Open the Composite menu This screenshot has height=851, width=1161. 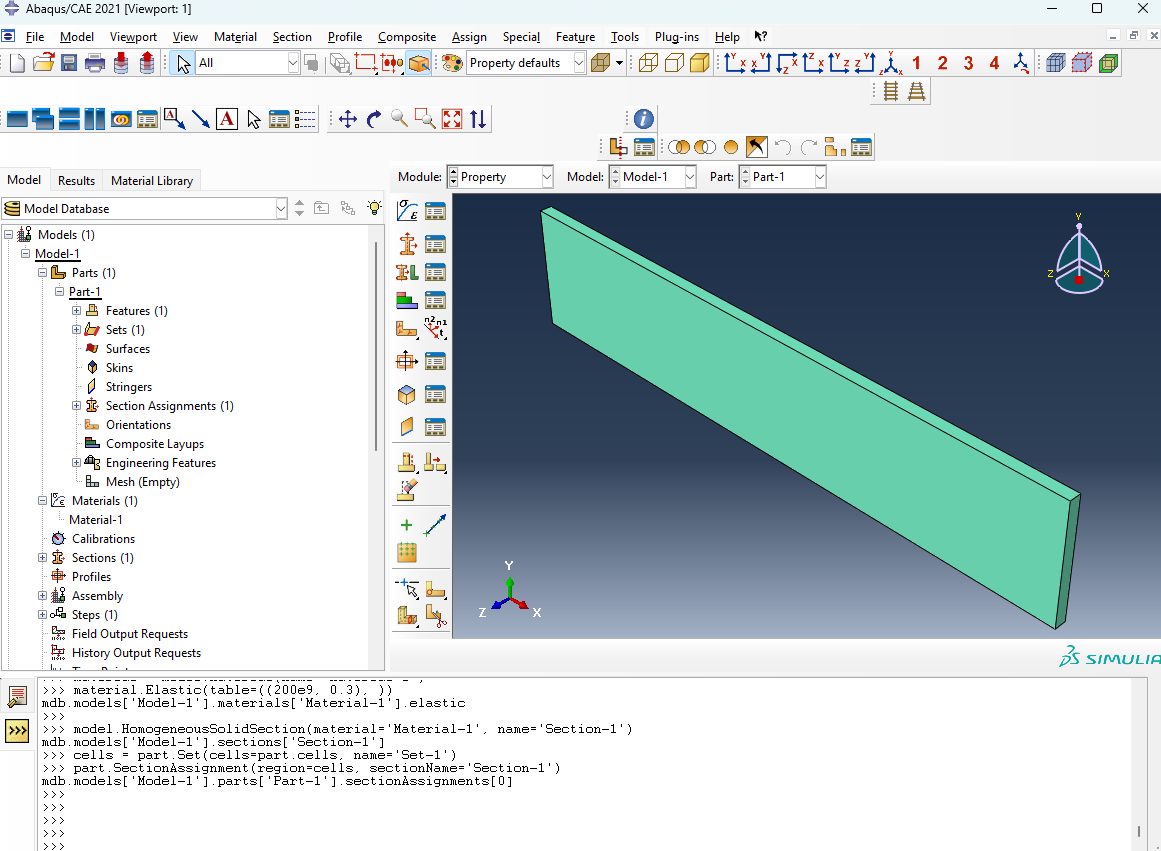tap(406, 37)
